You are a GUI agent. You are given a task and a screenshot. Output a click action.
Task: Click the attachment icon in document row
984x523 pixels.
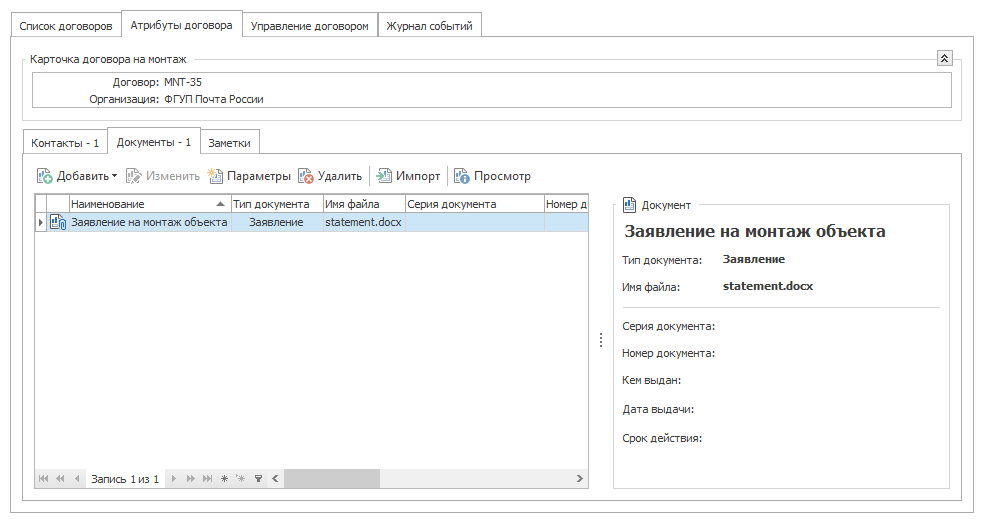point(58,222)
